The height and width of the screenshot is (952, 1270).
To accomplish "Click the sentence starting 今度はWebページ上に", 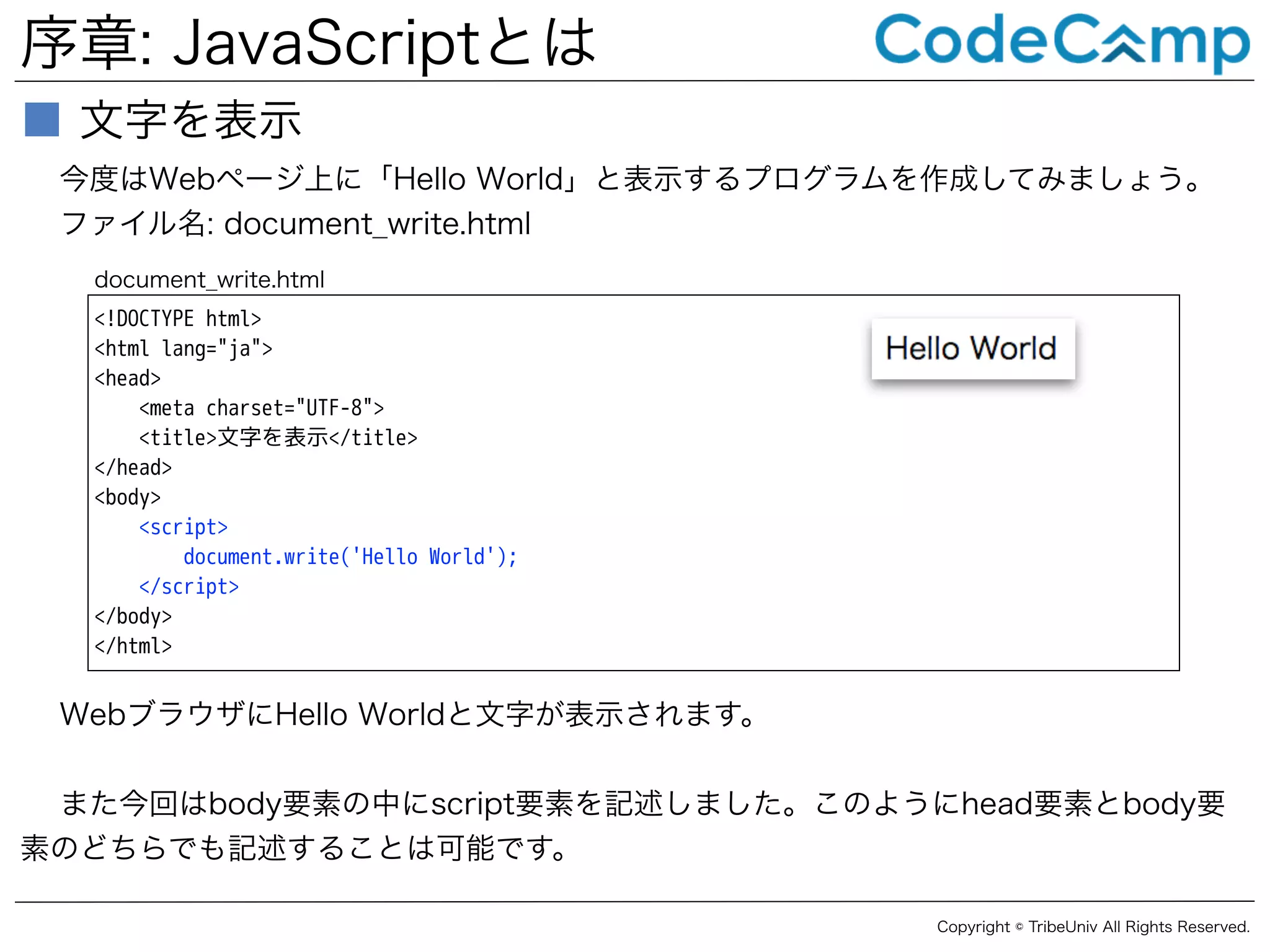I will point(631,179).
